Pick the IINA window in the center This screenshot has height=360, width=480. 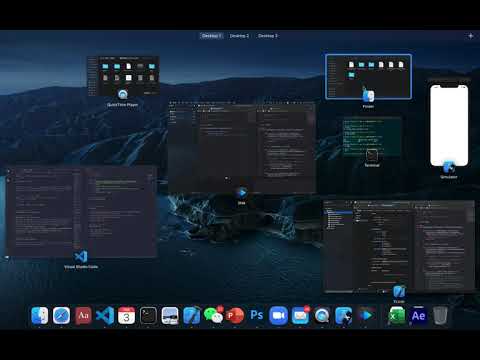point(242,147)
